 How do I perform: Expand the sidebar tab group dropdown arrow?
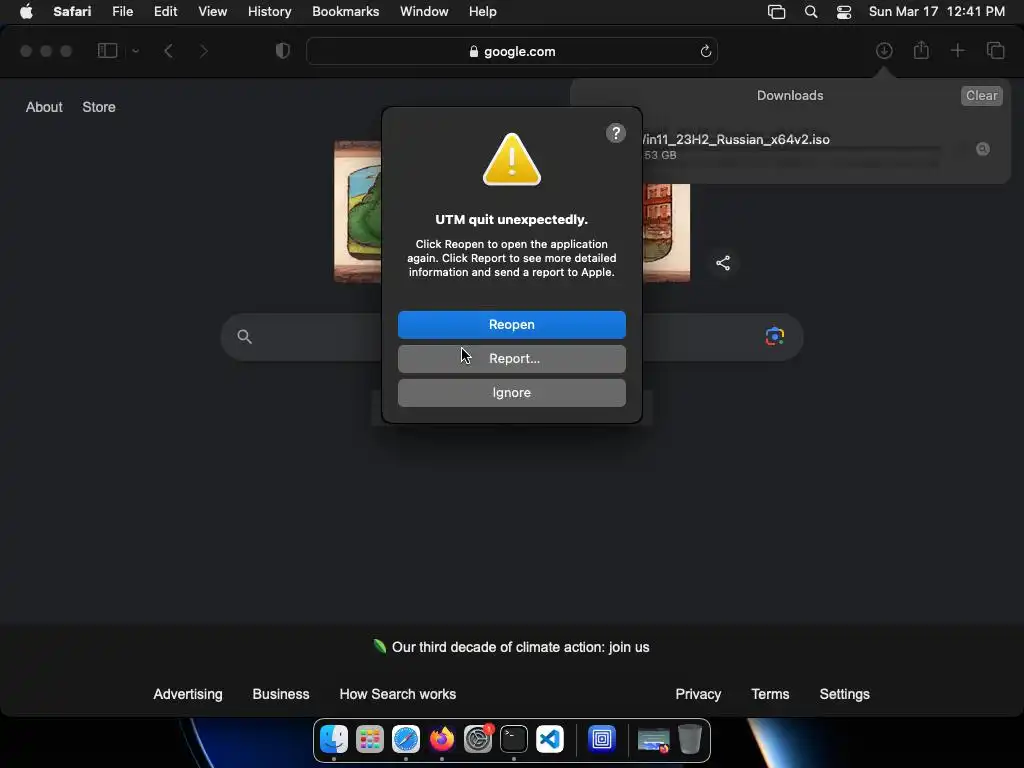click(135, 51)
